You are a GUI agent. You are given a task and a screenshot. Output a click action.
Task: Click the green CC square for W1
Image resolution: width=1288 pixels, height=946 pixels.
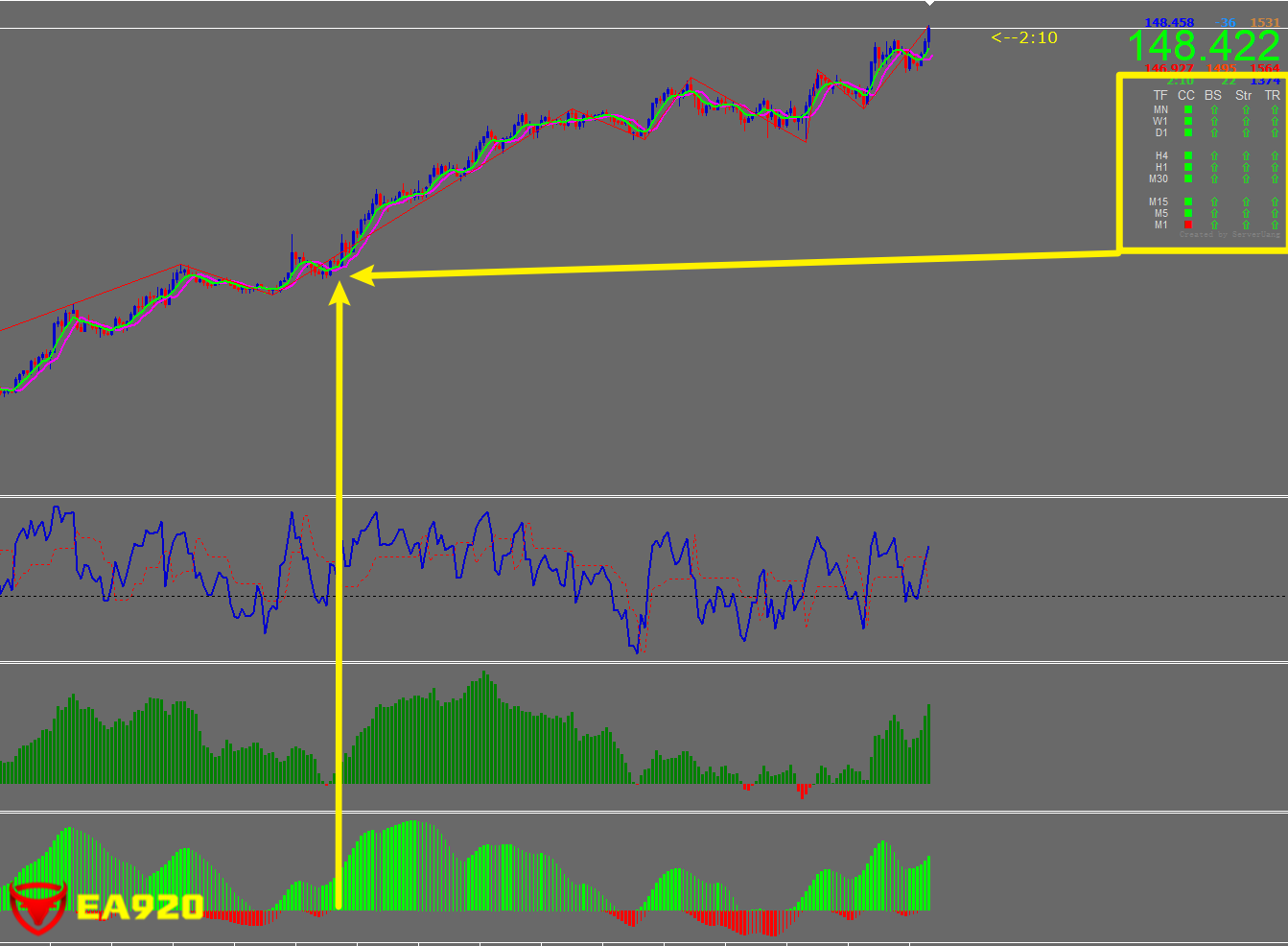click(x=1188, y=121)
